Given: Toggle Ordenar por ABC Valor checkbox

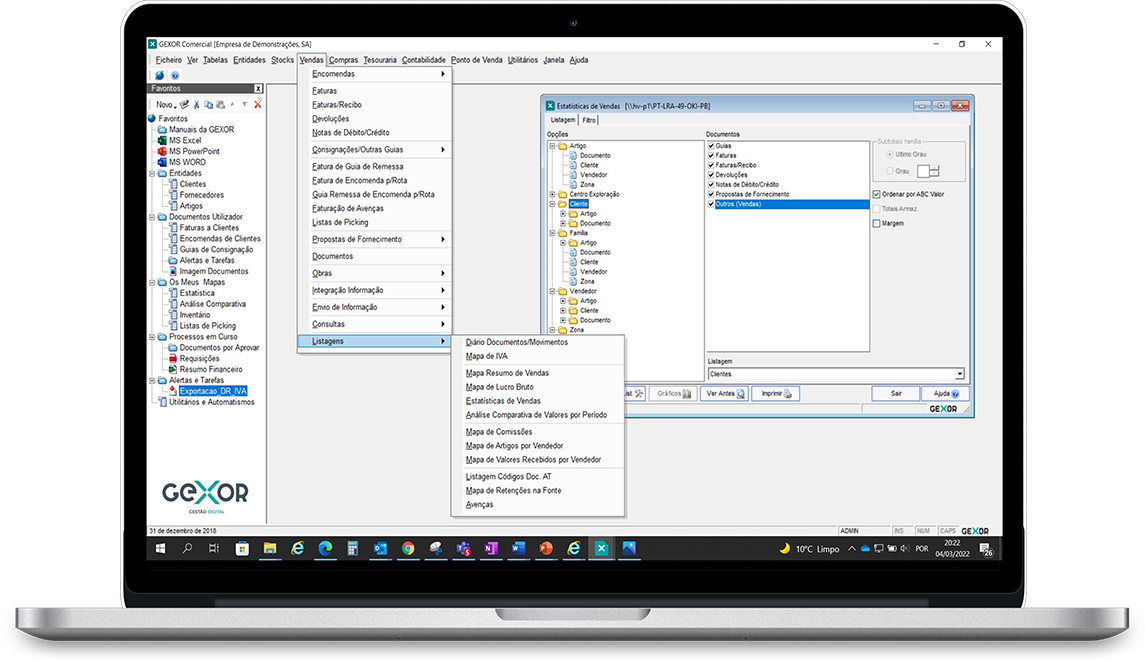Looking at the screenshot, I should point(876,194).
